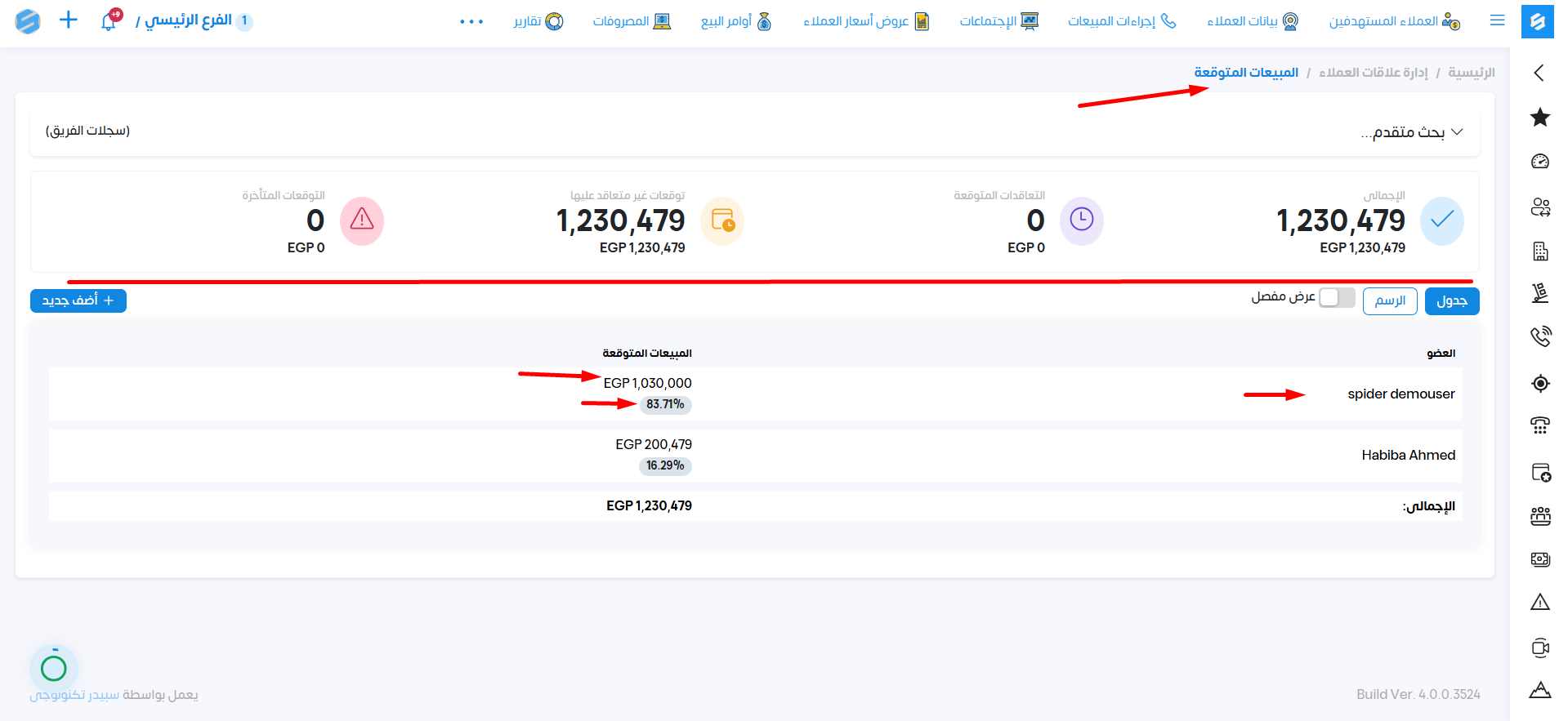The width and height of the screenshot is (1568, 721).
Task: Click (سجلات الفريق) label
Action: click(x=87, y=131)
